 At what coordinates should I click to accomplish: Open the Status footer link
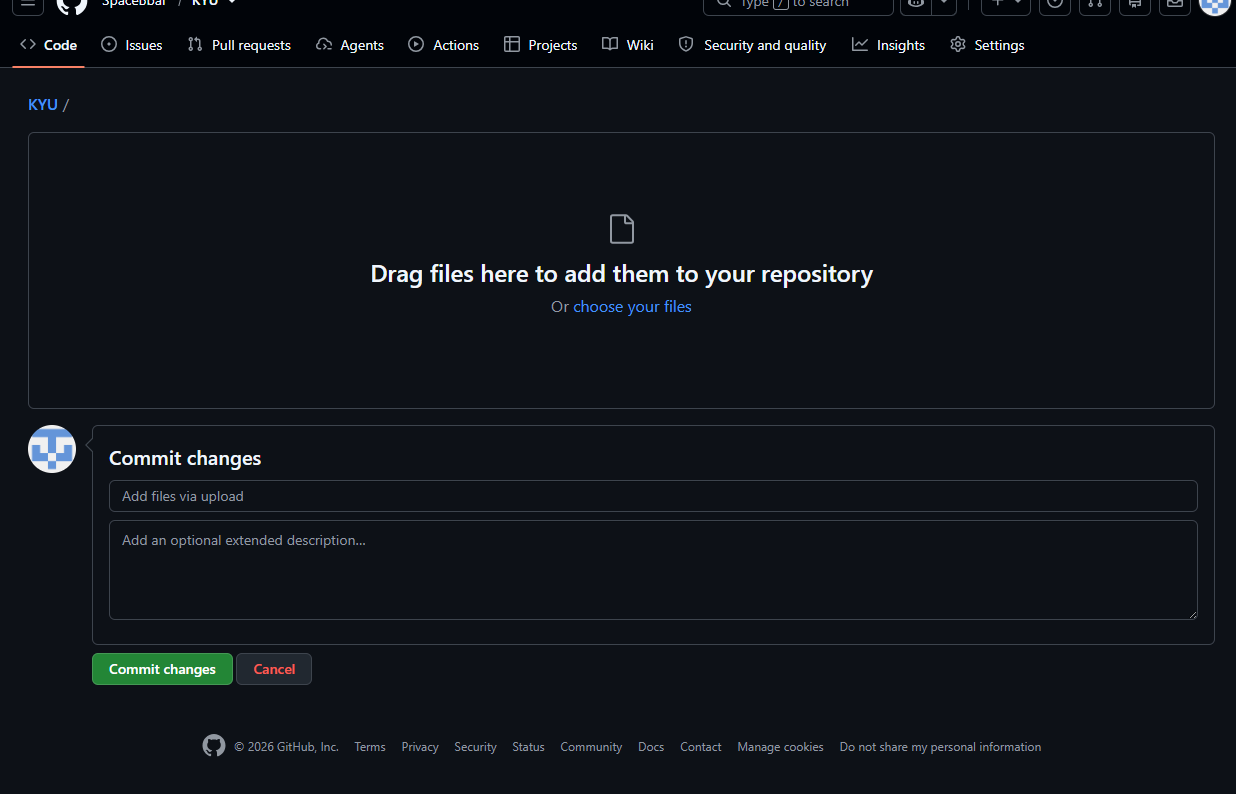(x=528, y=747)
